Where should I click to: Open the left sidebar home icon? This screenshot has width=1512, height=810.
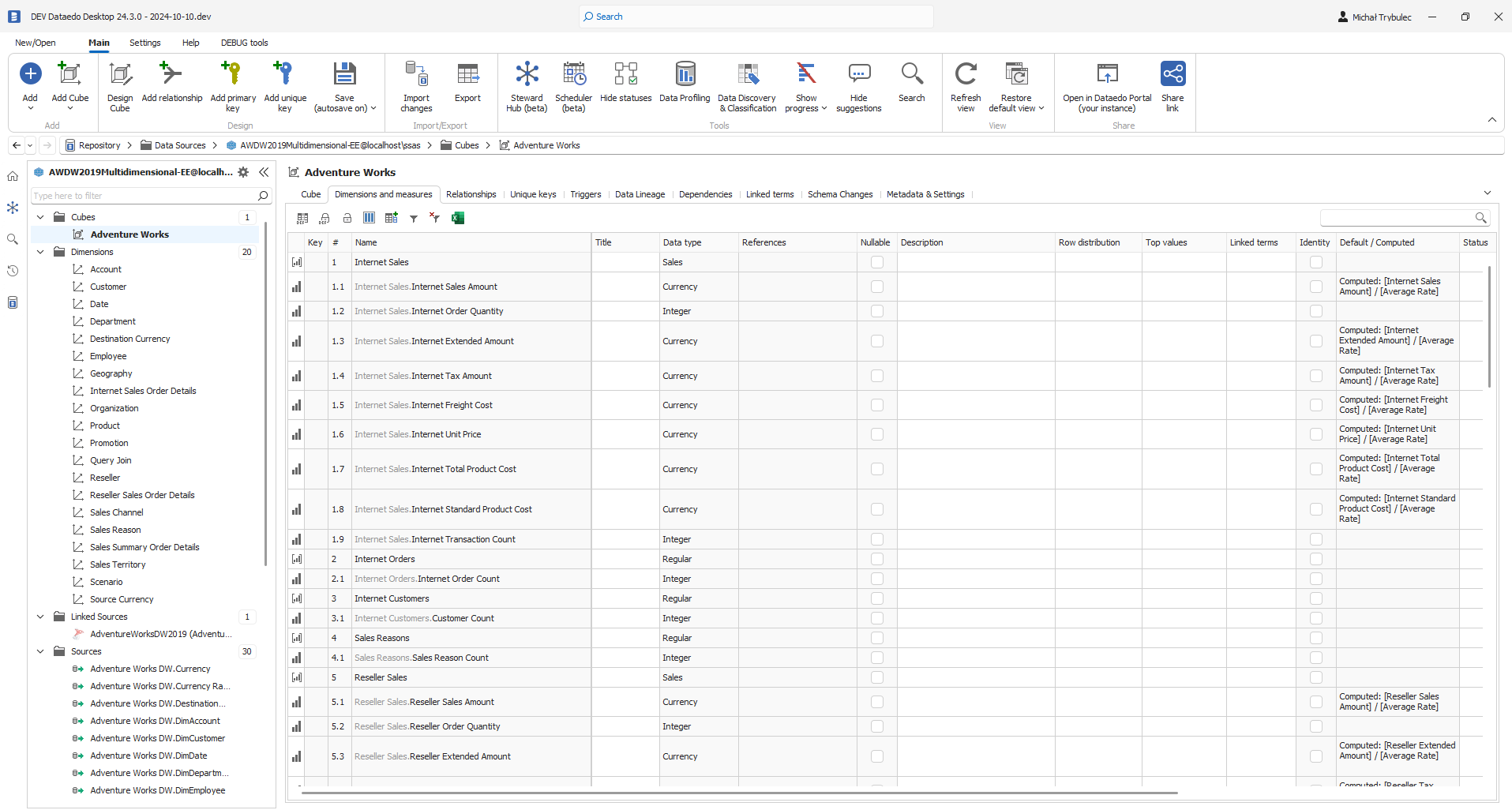13,176
